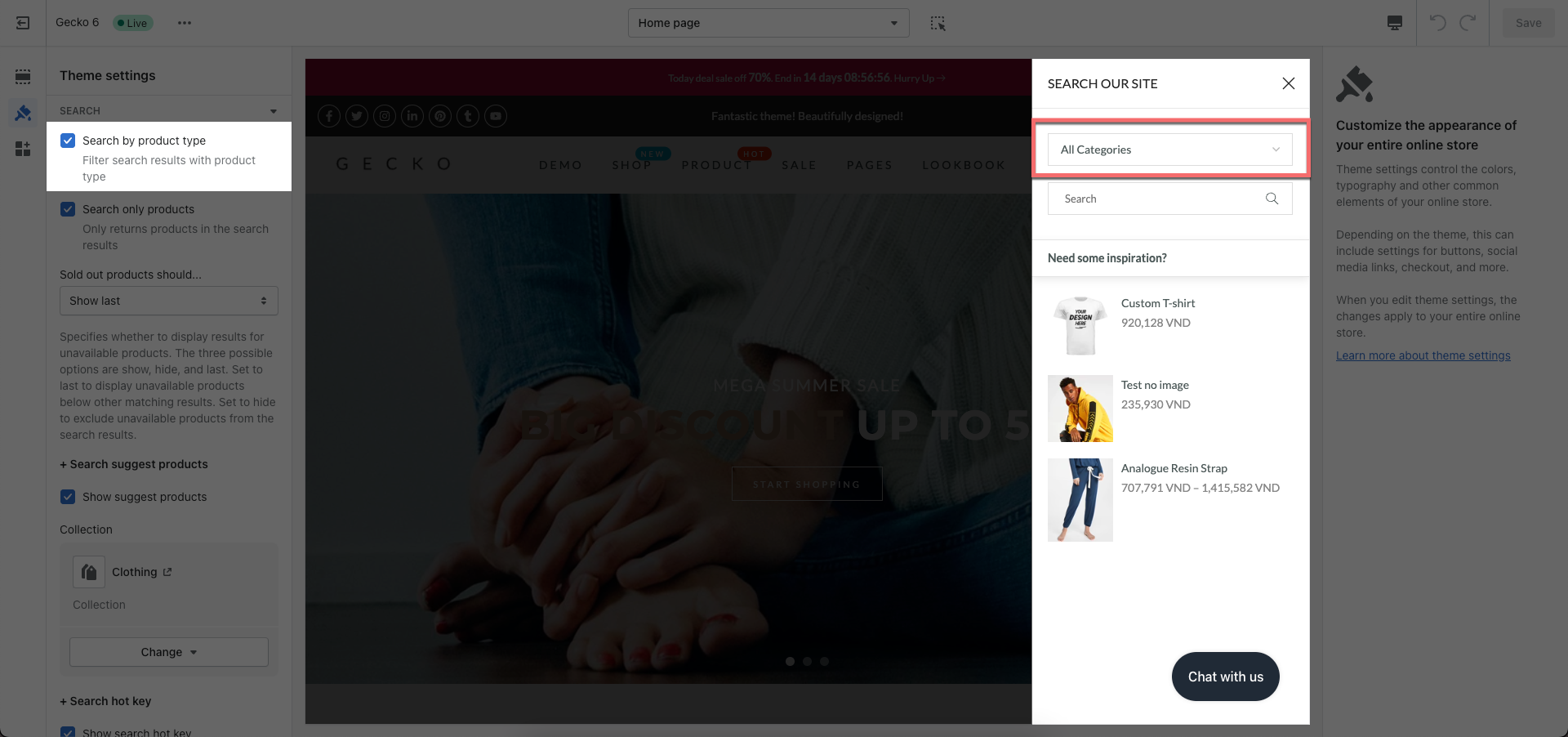Click the Clothing collection external link icon

[x=167, y=572]
